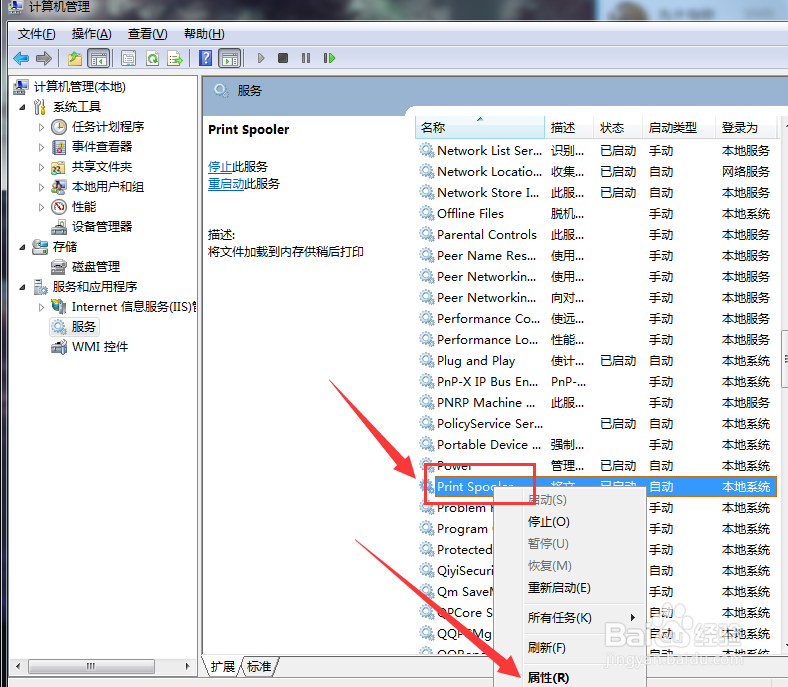Click the Properties toolbar icon
The height and width of the screenshot is (687, 788).
(129, 58)
